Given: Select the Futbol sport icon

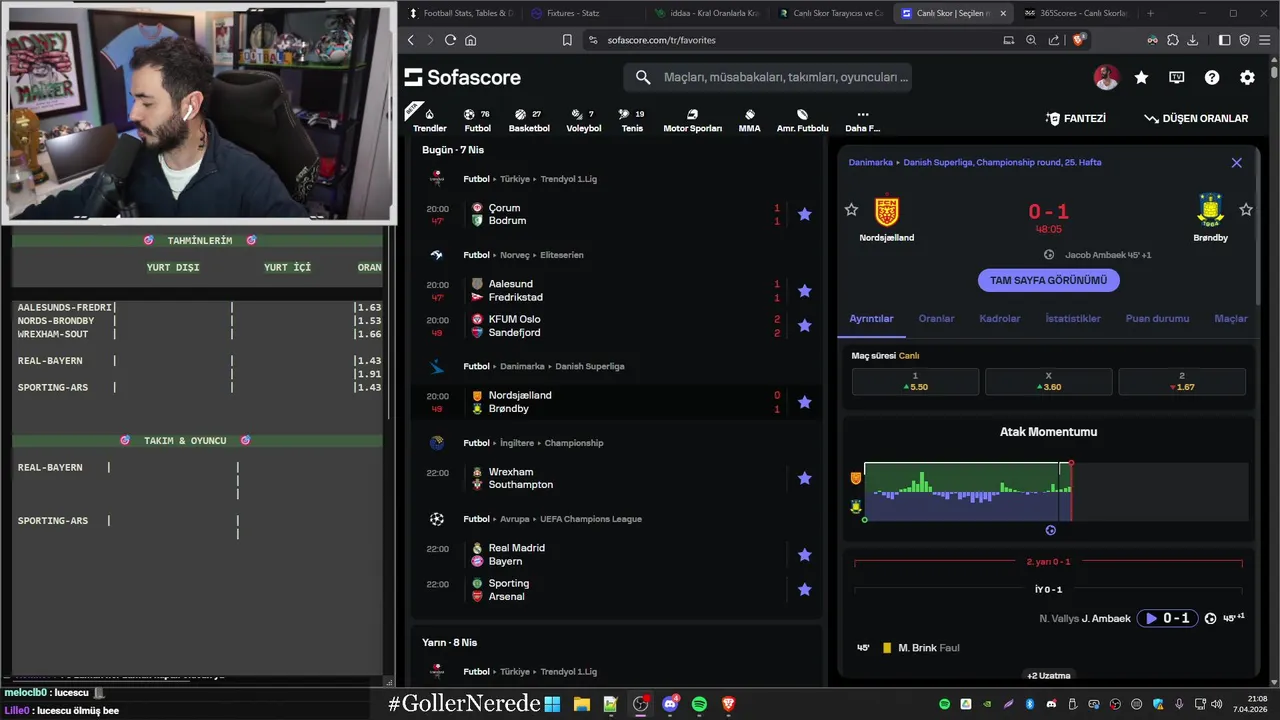Looking at the screenshot, I should pyautogui.click(x=477, y=119).
